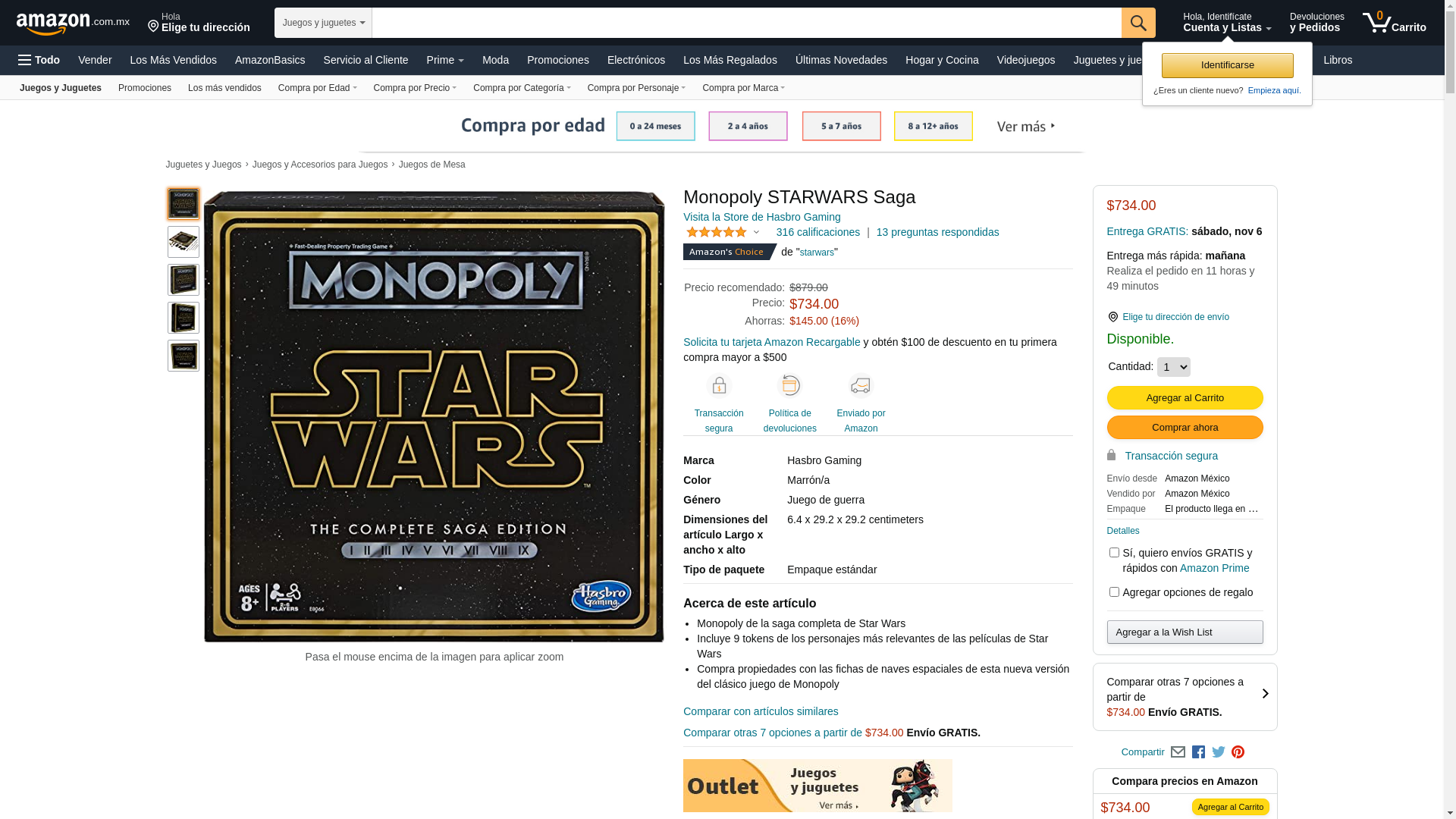The width and height of the screenshot is (1456, 819).
Task: Open the shopping cart icon
Action: point(1394,23)
